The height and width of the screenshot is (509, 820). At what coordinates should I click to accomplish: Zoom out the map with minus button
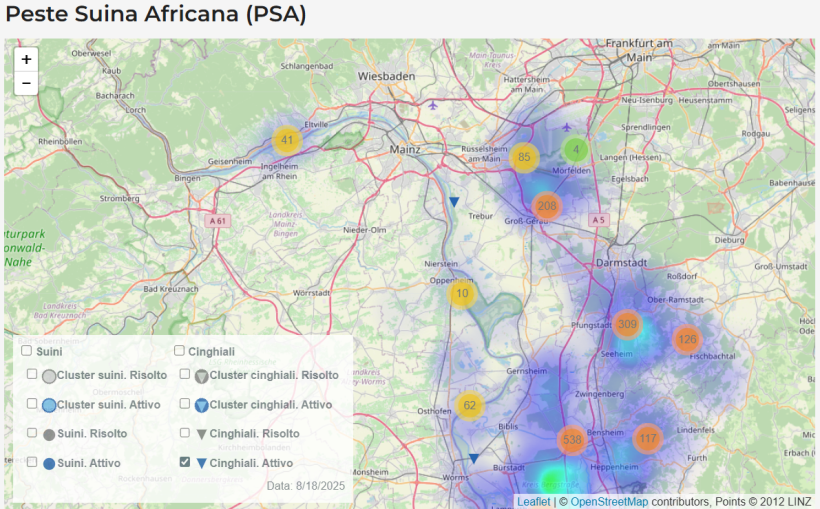tap(26, 83)
